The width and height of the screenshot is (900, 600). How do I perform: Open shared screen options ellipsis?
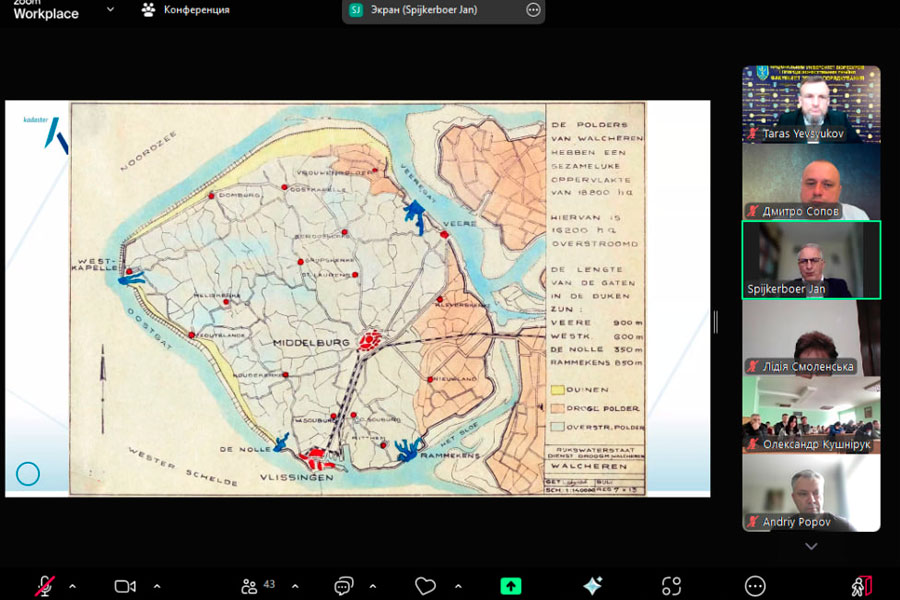coord(533,10)
